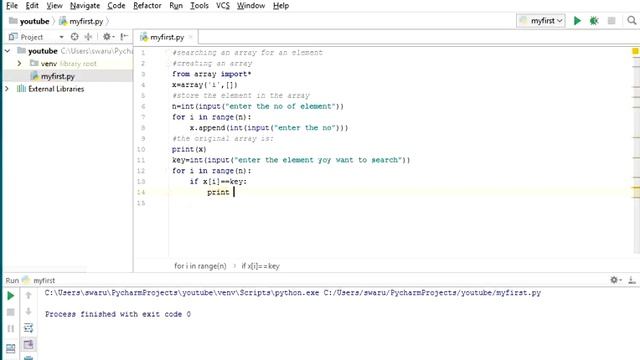
Task: Collapse the youtube project root
Action: [7, 51]
